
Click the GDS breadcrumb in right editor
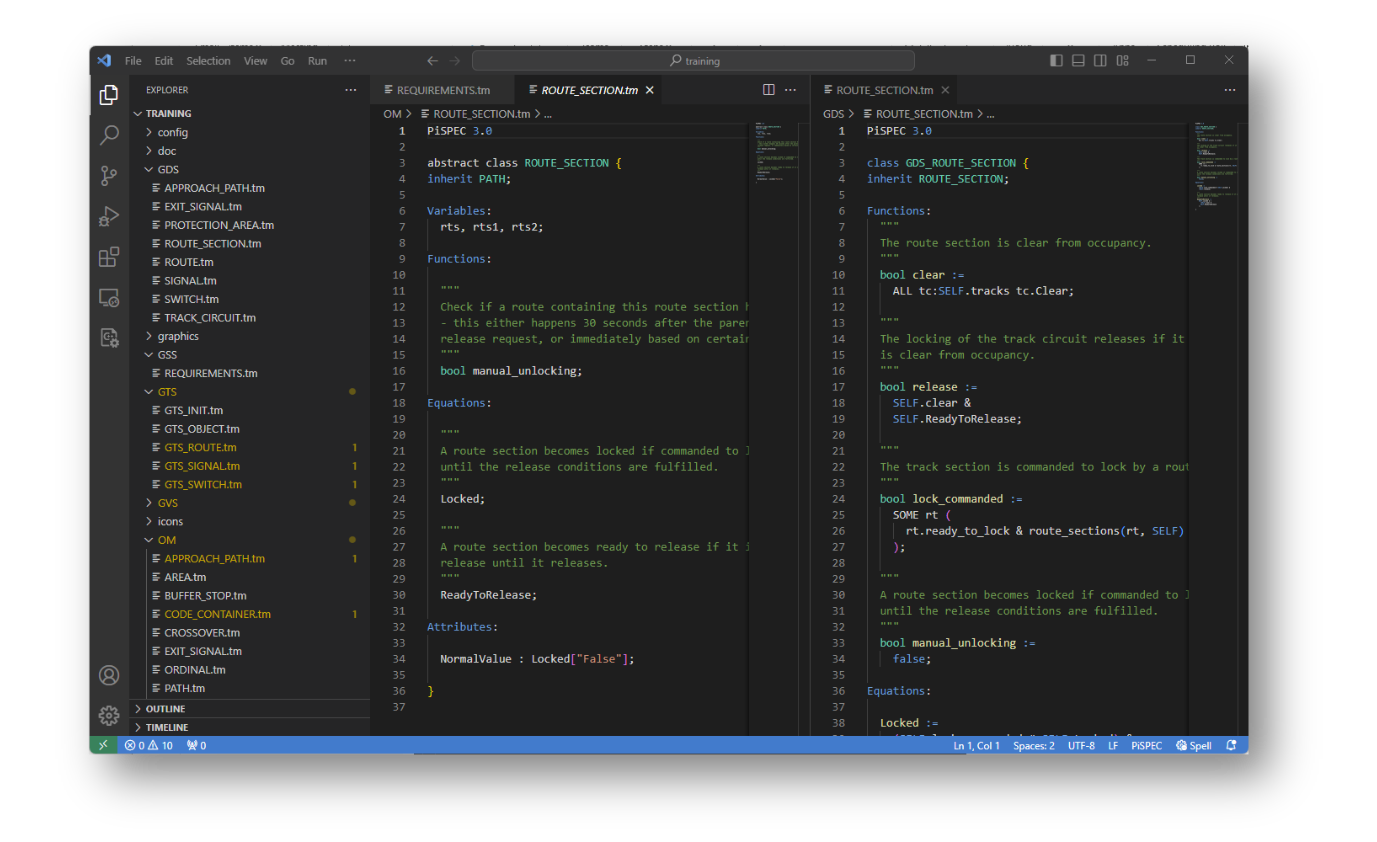[x=833, y=114]
